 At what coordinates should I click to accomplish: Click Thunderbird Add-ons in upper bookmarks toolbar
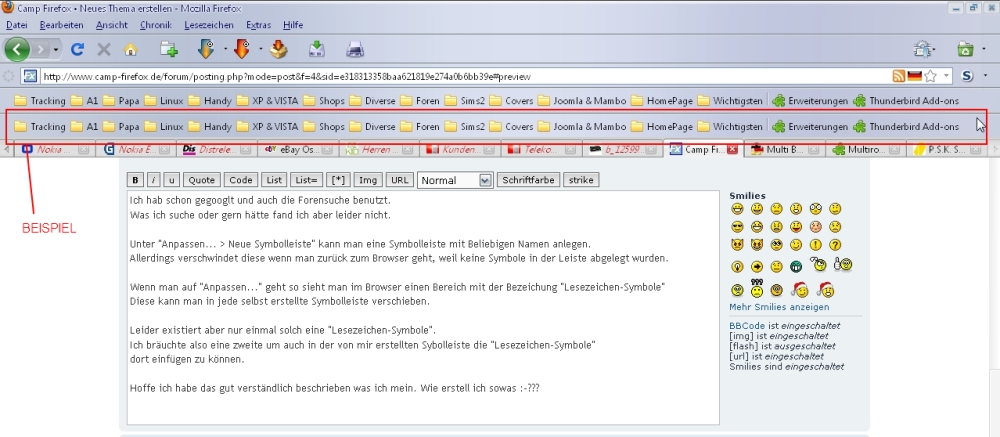click(906, 101)
